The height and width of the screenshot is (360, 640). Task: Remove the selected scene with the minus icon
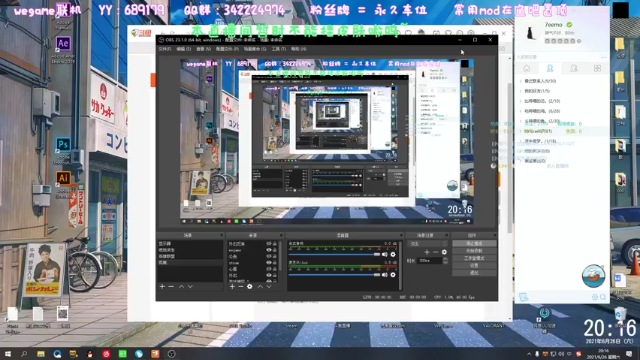pyautogui.click(x=171, y=287)
